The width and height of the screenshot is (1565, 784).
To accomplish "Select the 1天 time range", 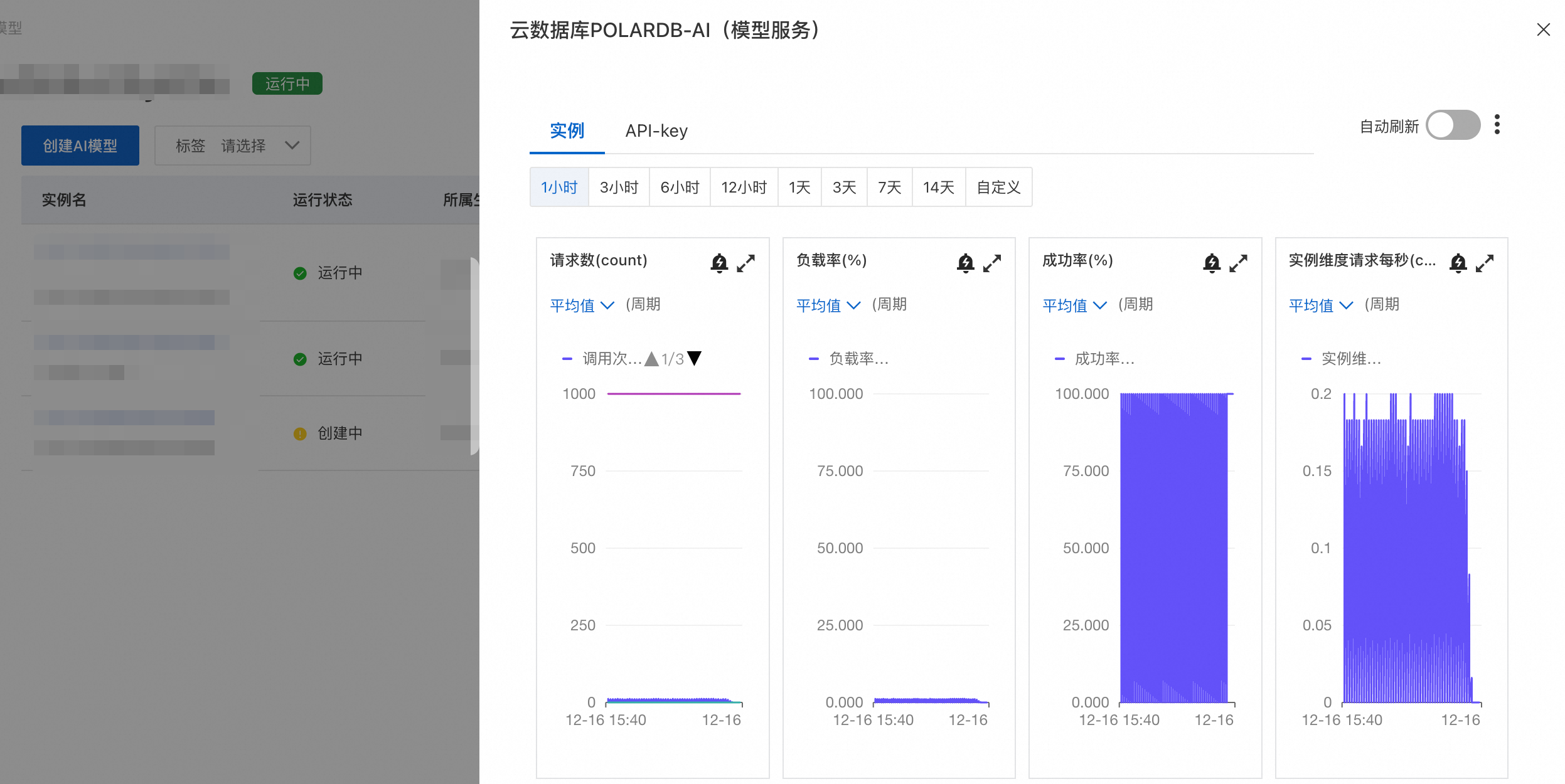I will (x=799, y=187).
